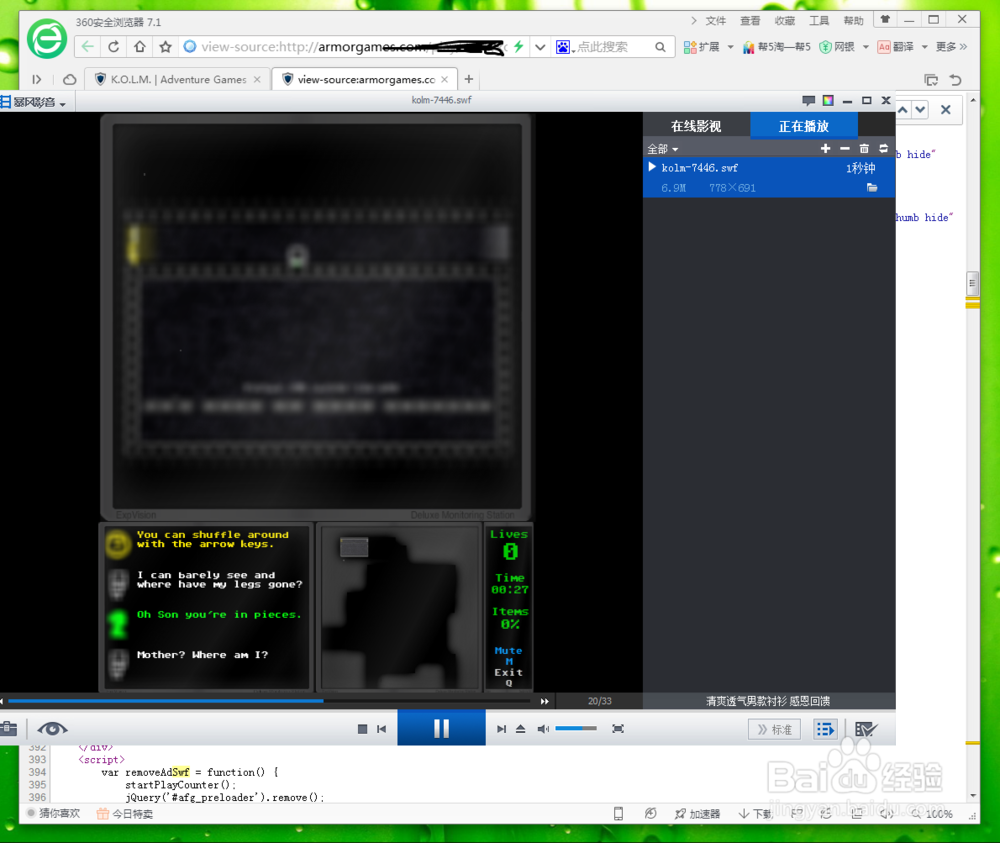This screenshot has width=1000, height=843.
Task: Mute the player speaker icon
Action: pyautogui.click(x=543, y=729)
